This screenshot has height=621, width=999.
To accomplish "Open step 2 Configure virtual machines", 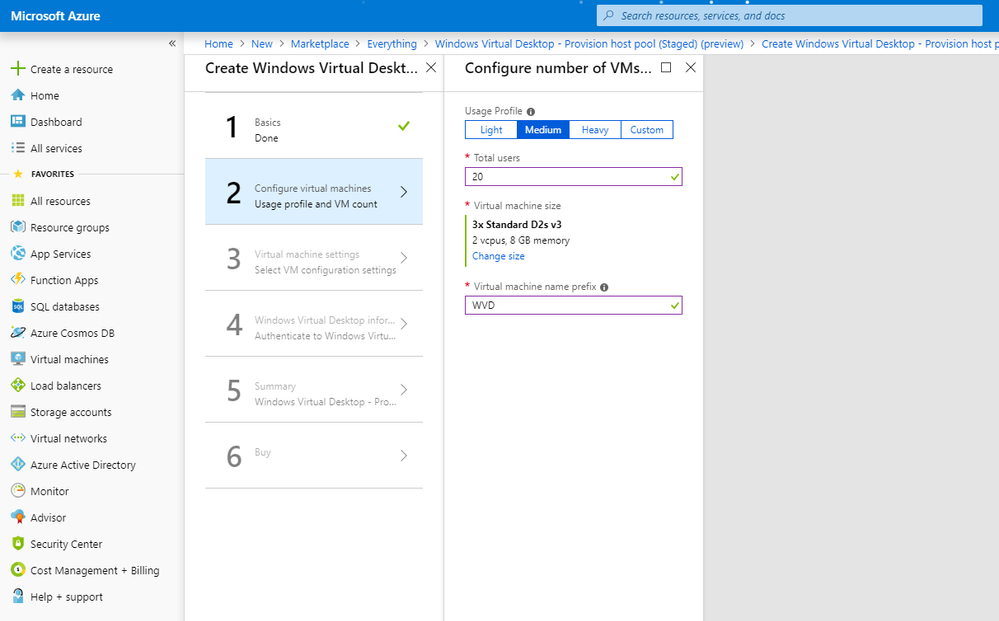I will 314,192.
